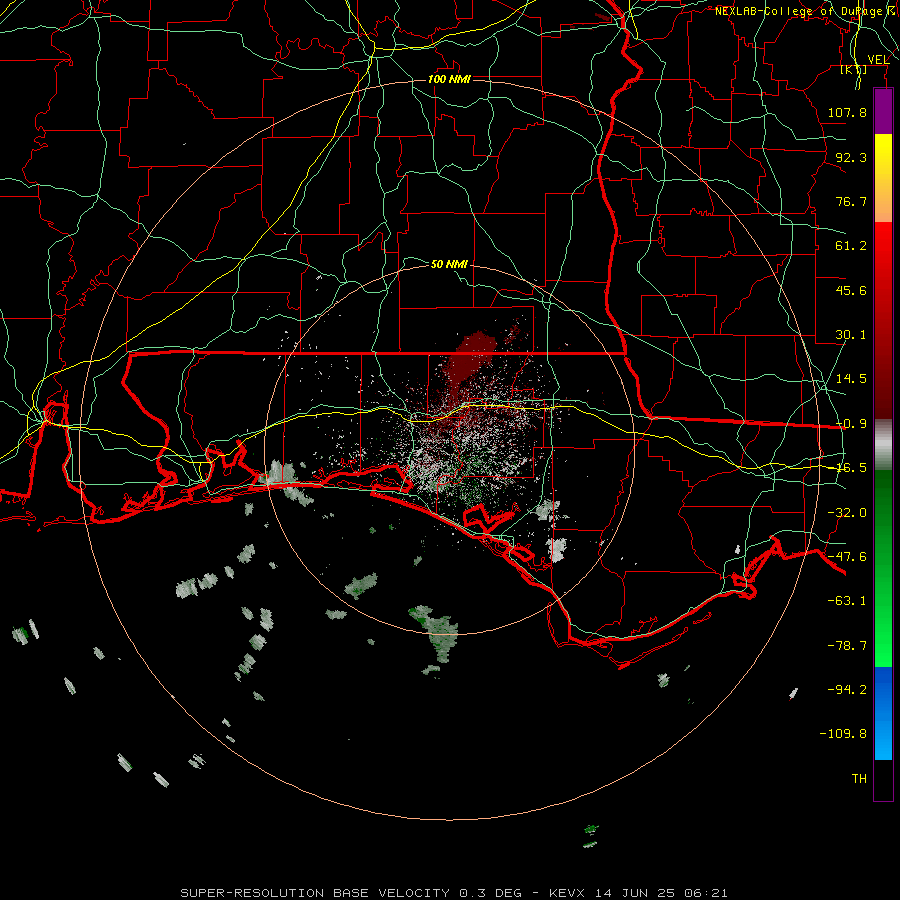Click the 61.2 legend value

[851, 246]
